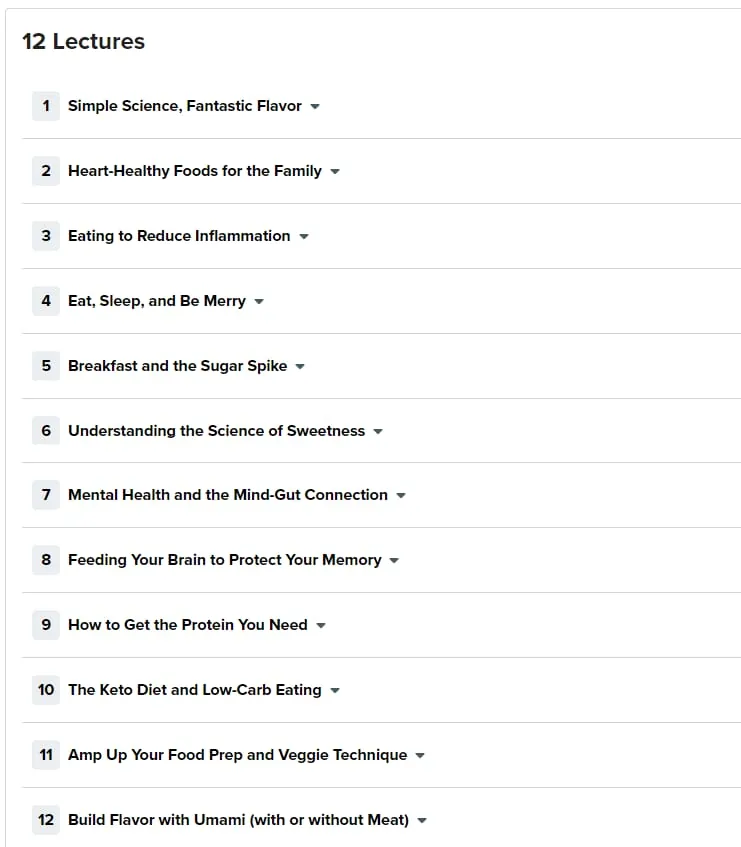Open Understanding the Science of Sweetness title
Screen dimensions: 741x847
point(217,431)
